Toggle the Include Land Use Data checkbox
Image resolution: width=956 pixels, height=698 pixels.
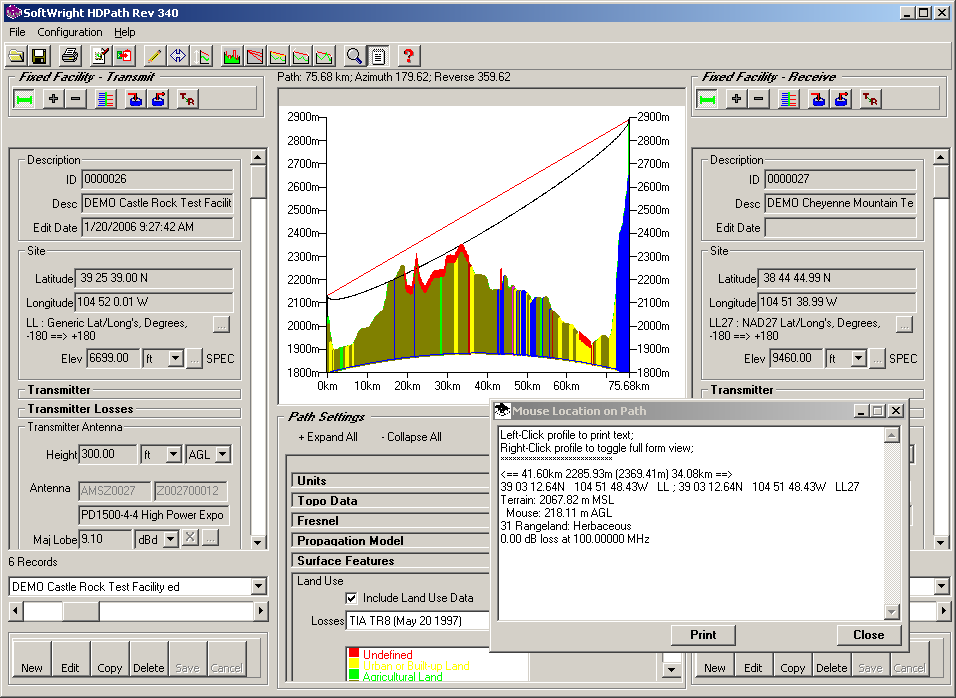click(352, 598)
